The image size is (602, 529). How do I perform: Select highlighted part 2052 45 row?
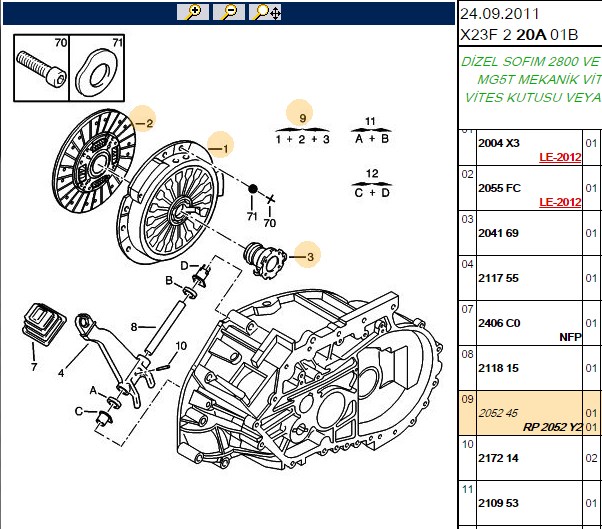(530, 413)
